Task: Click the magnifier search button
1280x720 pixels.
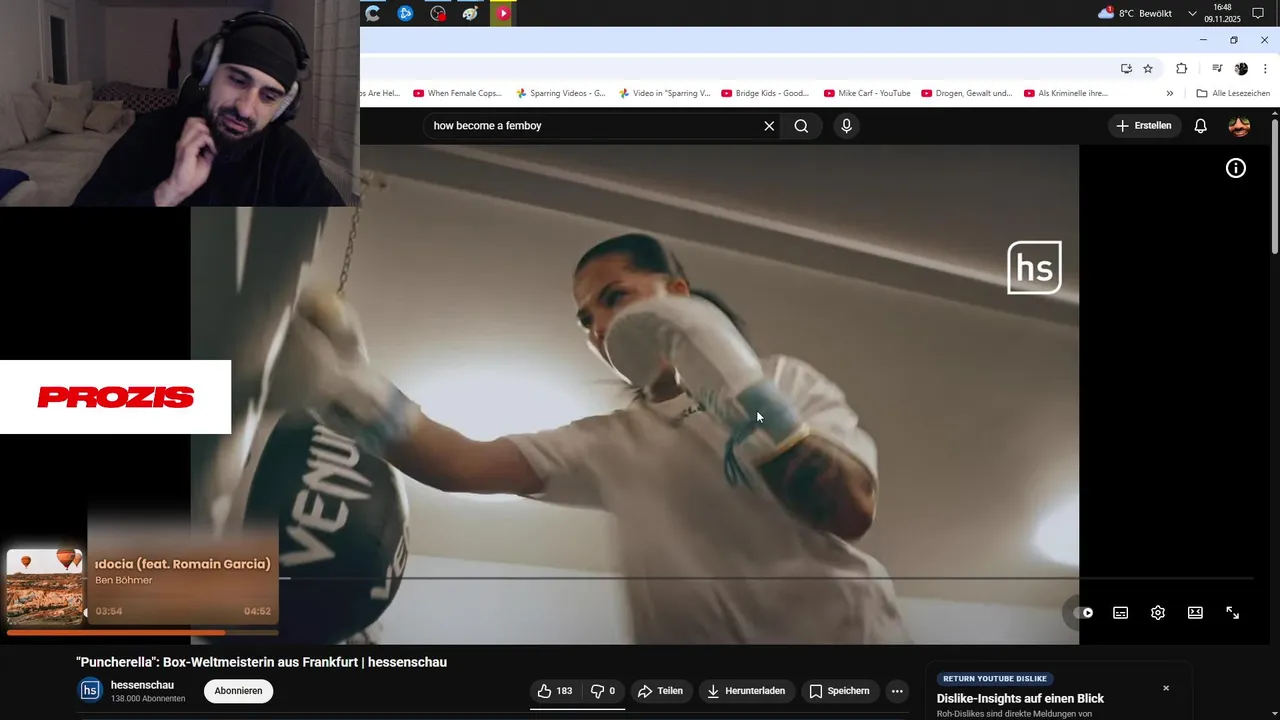Action: click(x=801, y=126)
